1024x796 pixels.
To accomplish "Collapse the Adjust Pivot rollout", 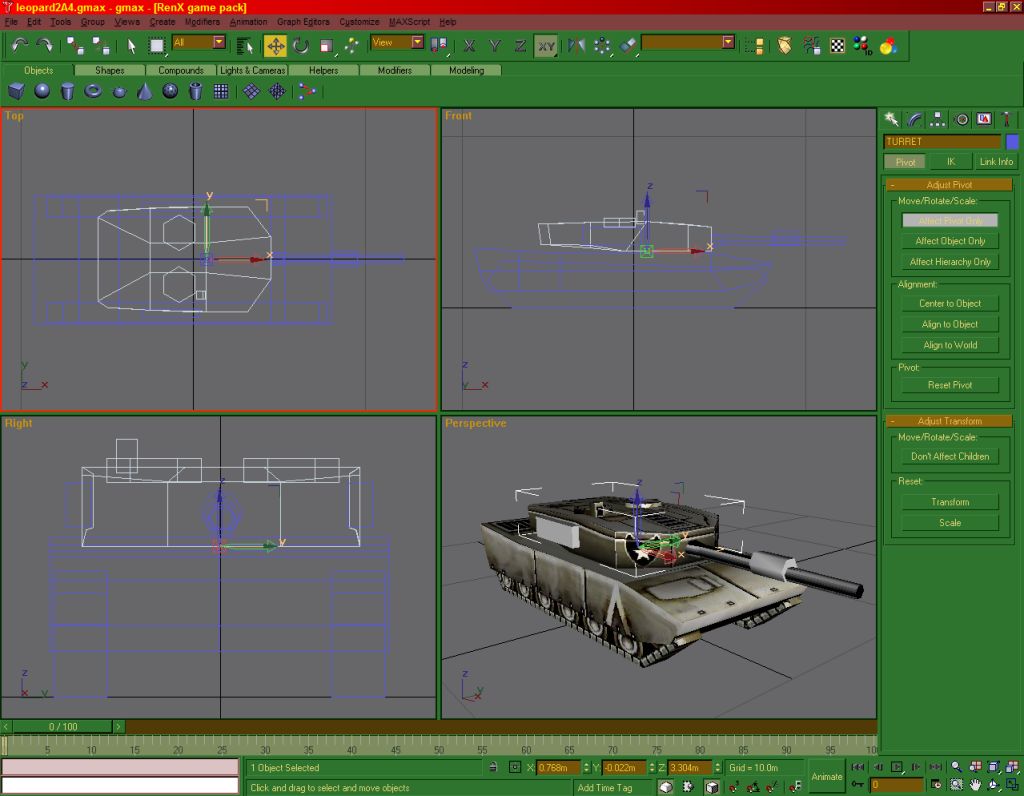I will click(x=949, y=185).
